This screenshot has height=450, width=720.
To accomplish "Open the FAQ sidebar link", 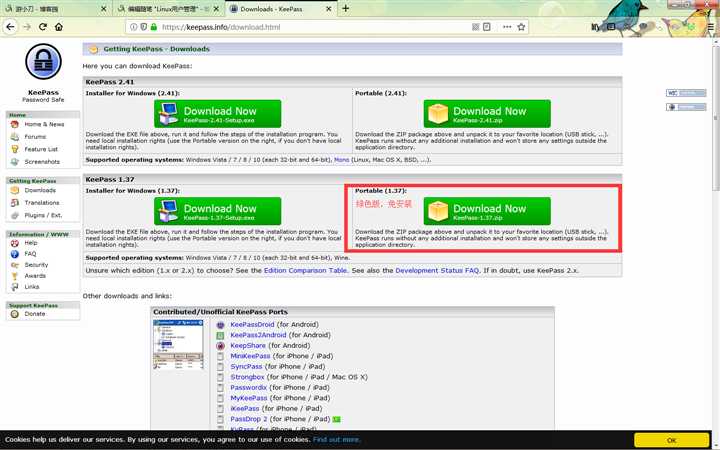I will pos(30,253).
